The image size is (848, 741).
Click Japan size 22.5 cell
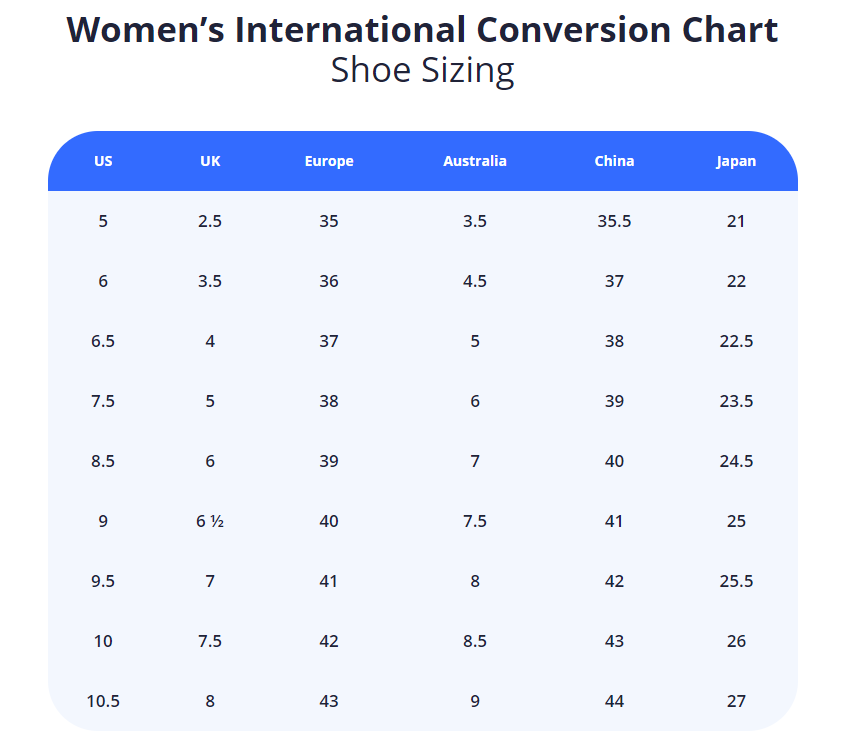click(x=736, y=341)
